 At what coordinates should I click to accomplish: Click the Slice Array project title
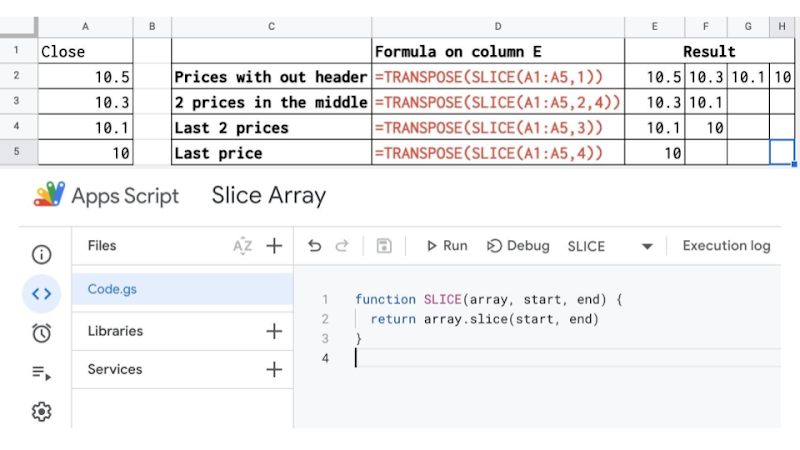click(x=269, y=195)
